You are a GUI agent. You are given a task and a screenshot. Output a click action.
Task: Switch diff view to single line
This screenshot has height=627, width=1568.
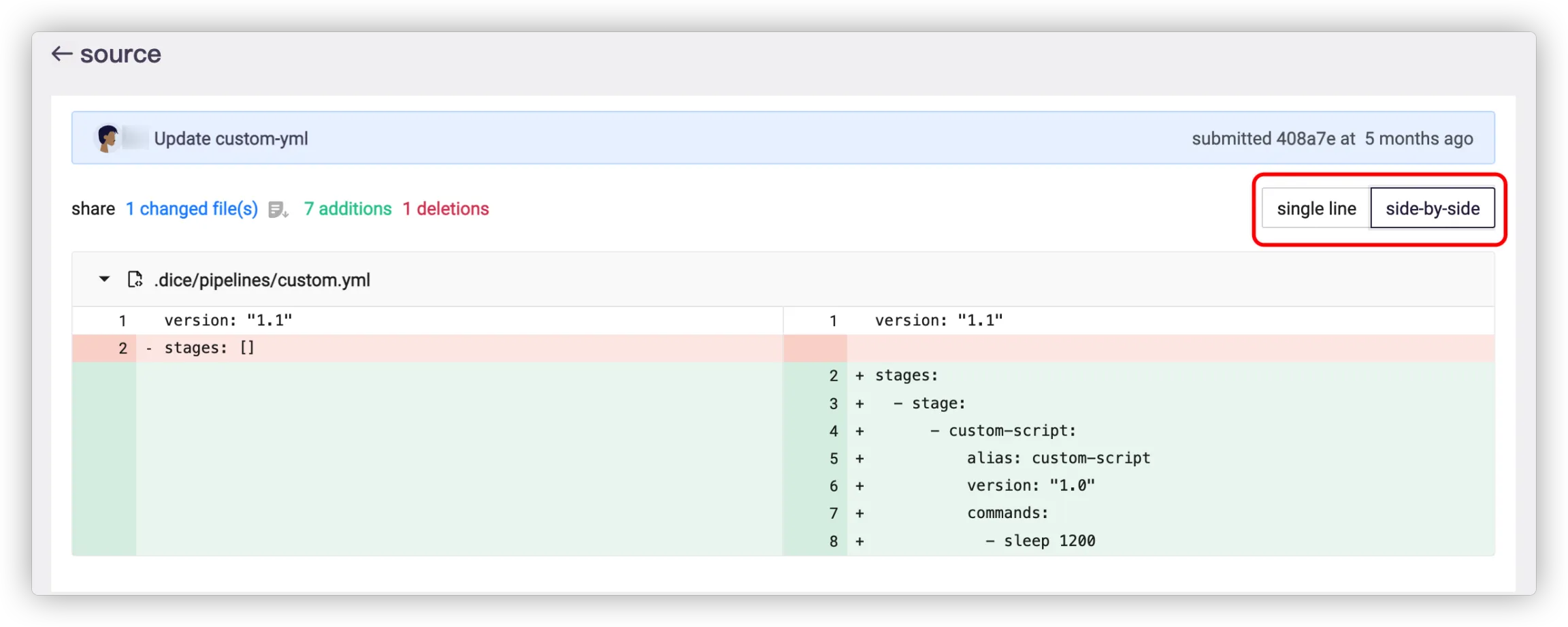[x=1316, y=208]
